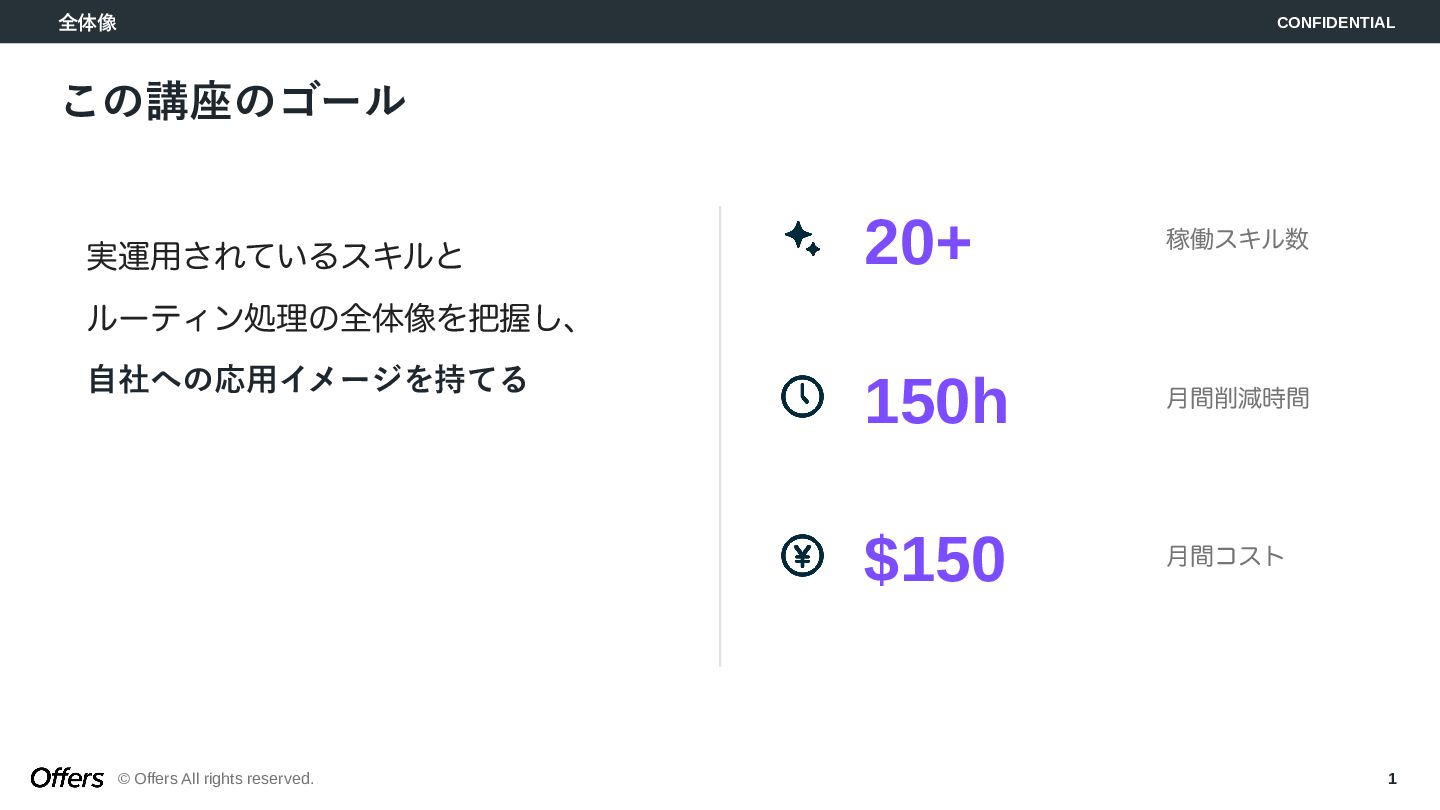Viewport: 1440px width, 810px height.
Task: Click the purple 20+ figure
Action: 917,242
